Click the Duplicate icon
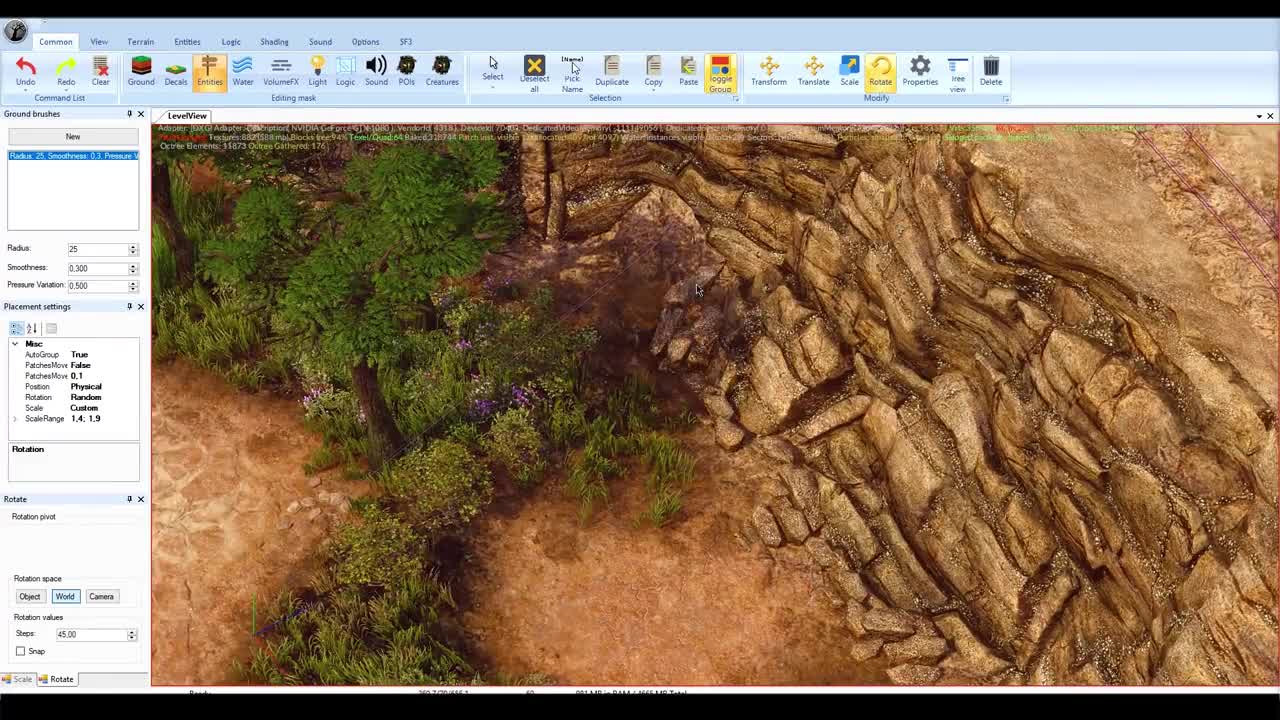 612,66
